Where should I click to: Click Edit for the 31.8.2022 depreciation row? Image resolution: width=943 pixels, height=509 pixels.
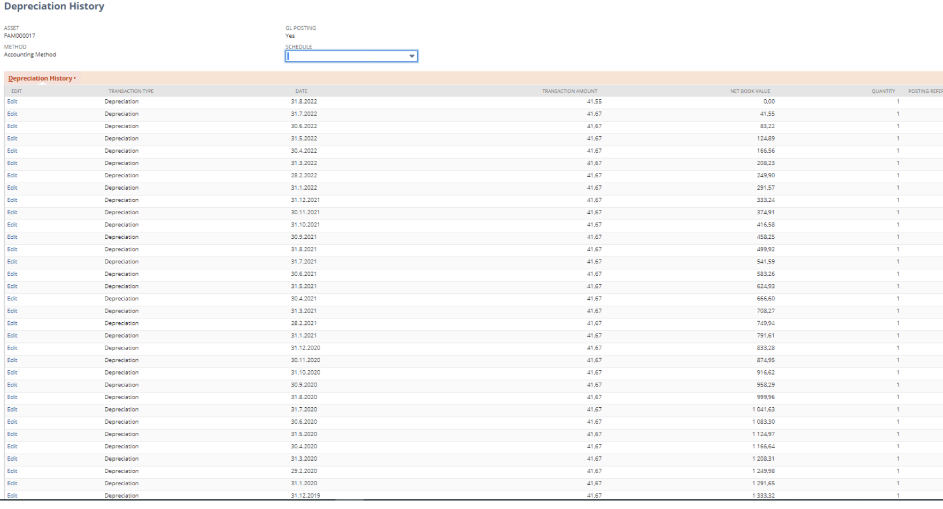click(x=12, y=102)
